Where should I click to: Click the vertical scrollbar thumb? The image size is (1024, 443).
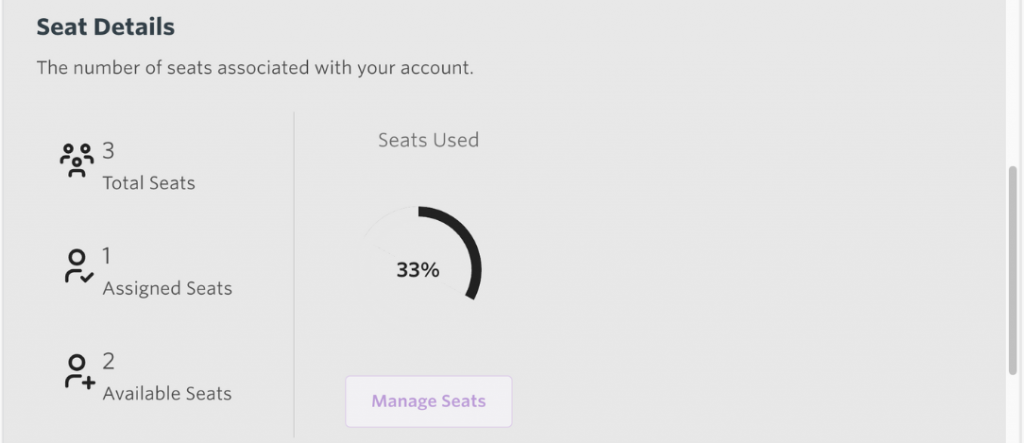tap(1014, 271)
